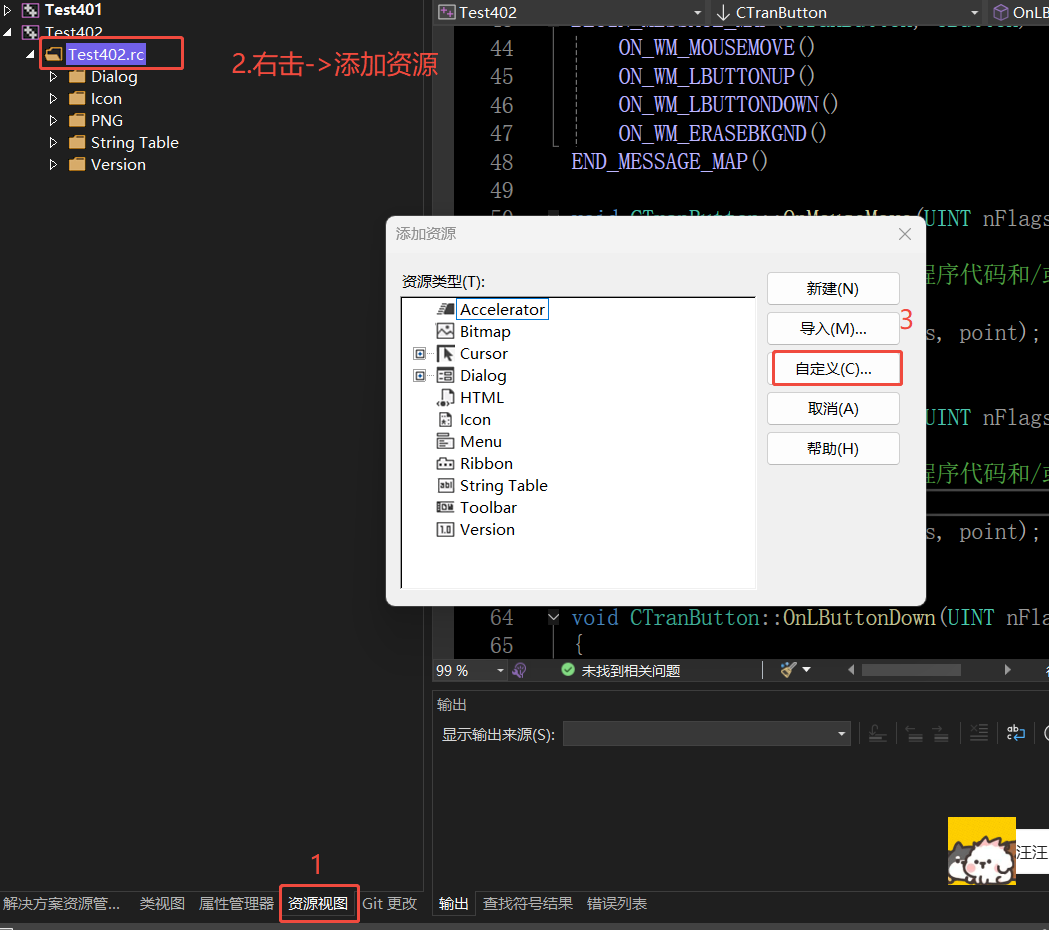Click the 新建(N) button
Image resolution: width=1049 pixels, height=930 pixels.
click(833, 288)
